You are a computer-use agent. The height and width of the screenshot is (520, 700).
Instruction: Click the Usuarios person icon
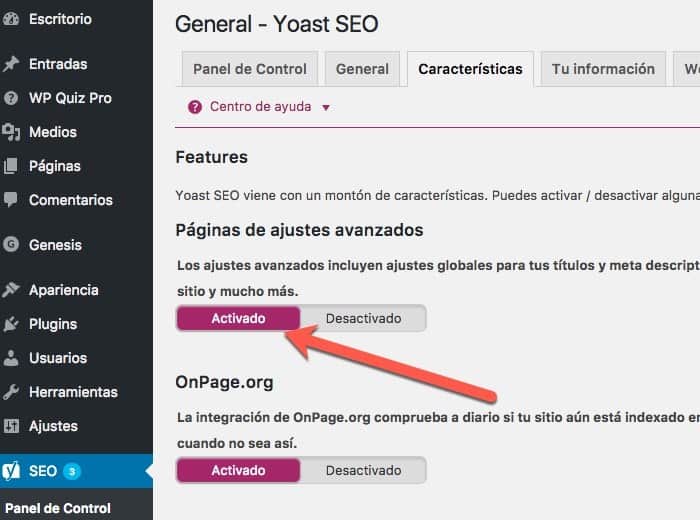pos(11,358)
